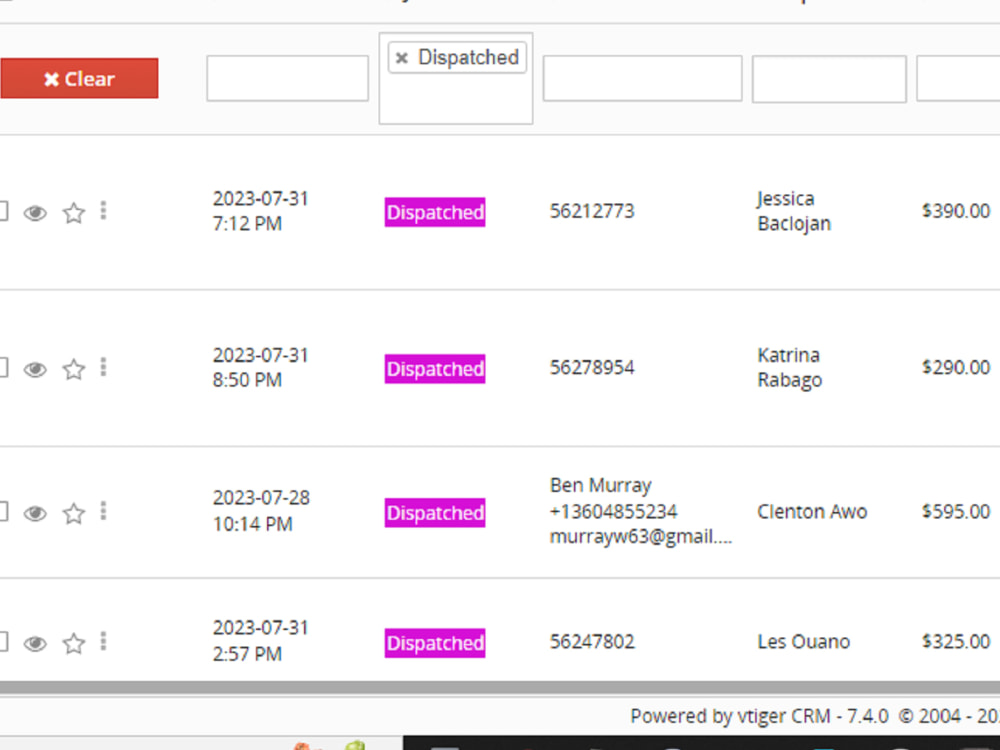Click the amount $290.00
1000x750 pixels.
(x=955, y=367)
